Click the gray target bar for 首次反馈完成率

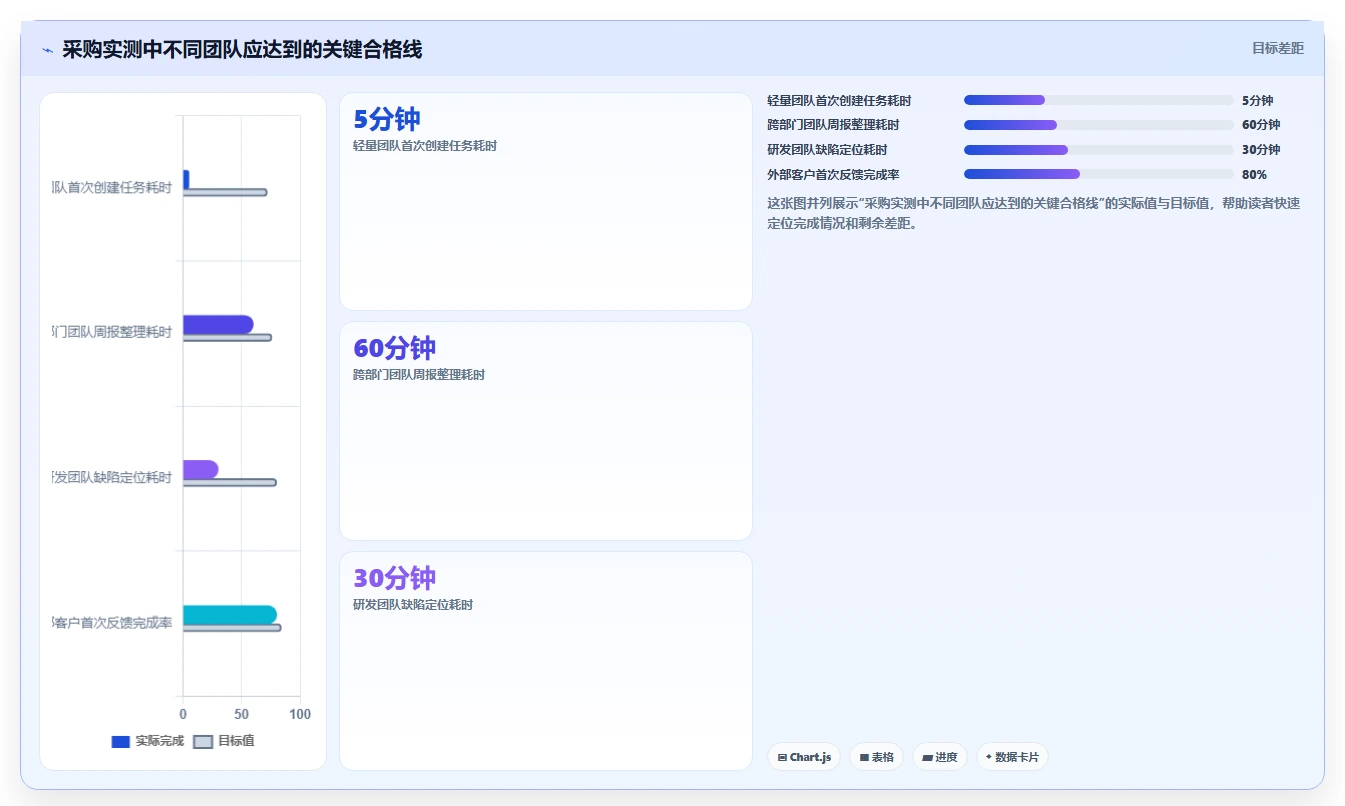point(232,628)
